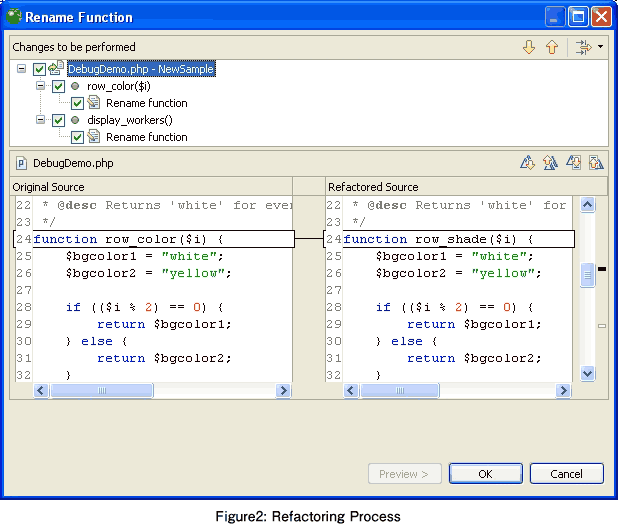
Task: Click Original Source scroll left arrow
Action: (x=41, y=390)
